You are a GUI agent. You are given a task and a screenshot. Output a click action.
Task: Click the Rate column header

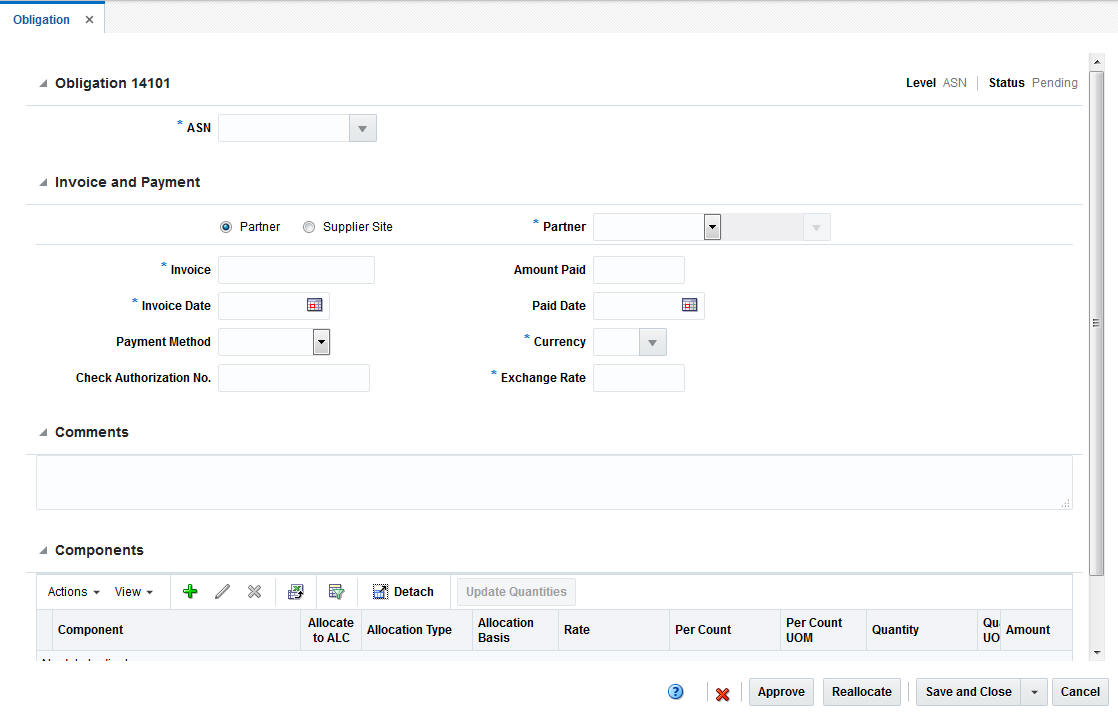614,630
